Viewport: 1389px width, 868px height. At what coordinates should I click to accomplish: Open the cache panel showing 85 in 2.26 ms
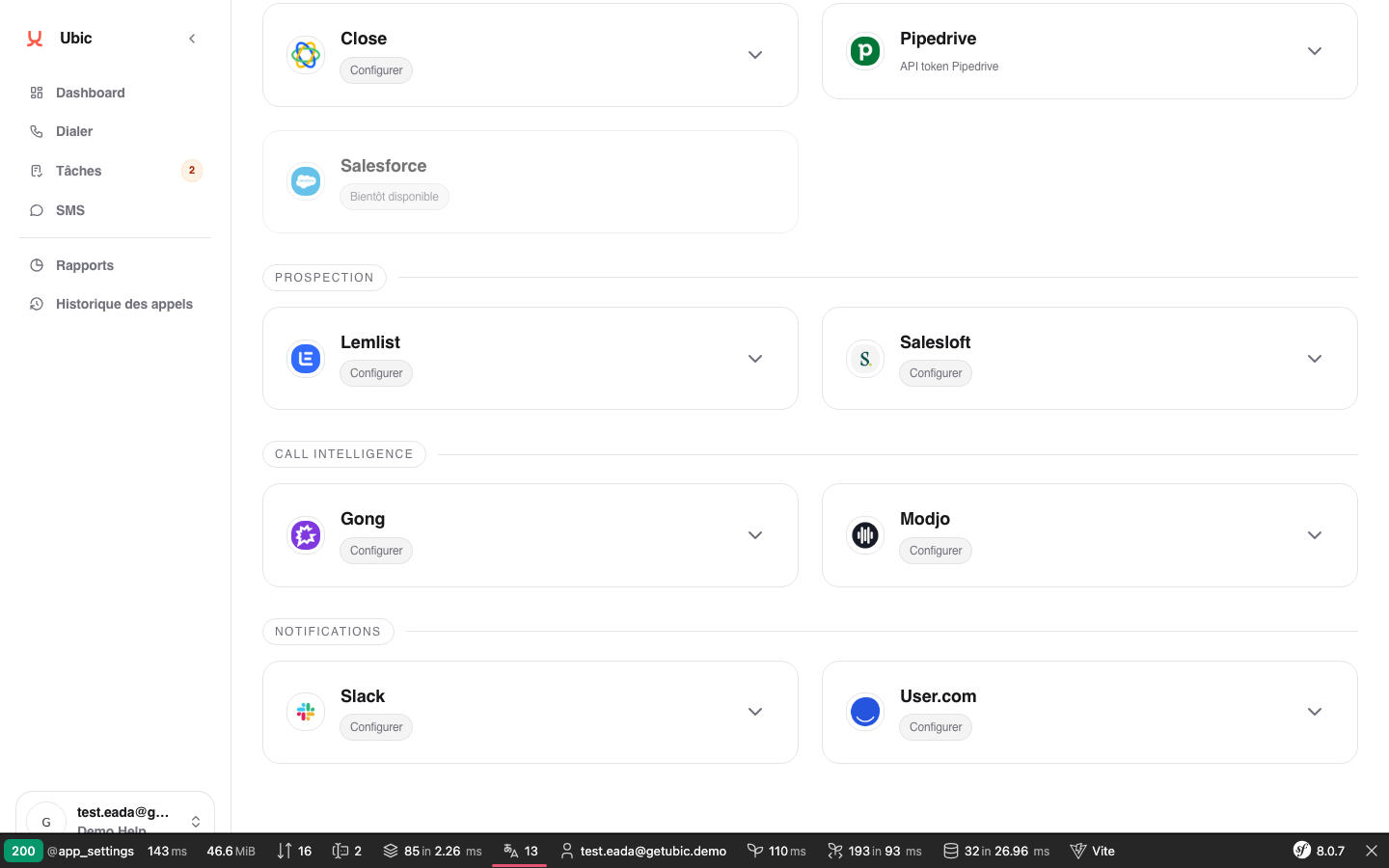[432, 851]
